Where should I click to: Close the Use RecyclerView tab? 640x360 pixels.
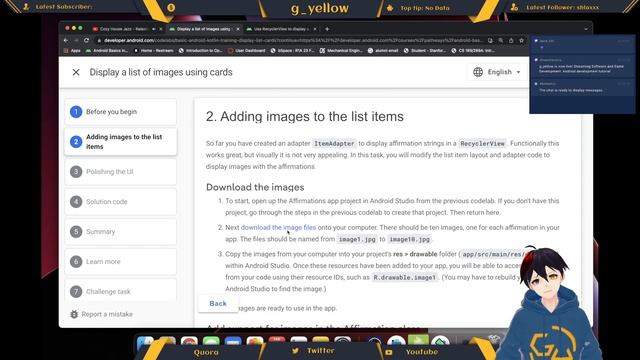pos(315,29)
